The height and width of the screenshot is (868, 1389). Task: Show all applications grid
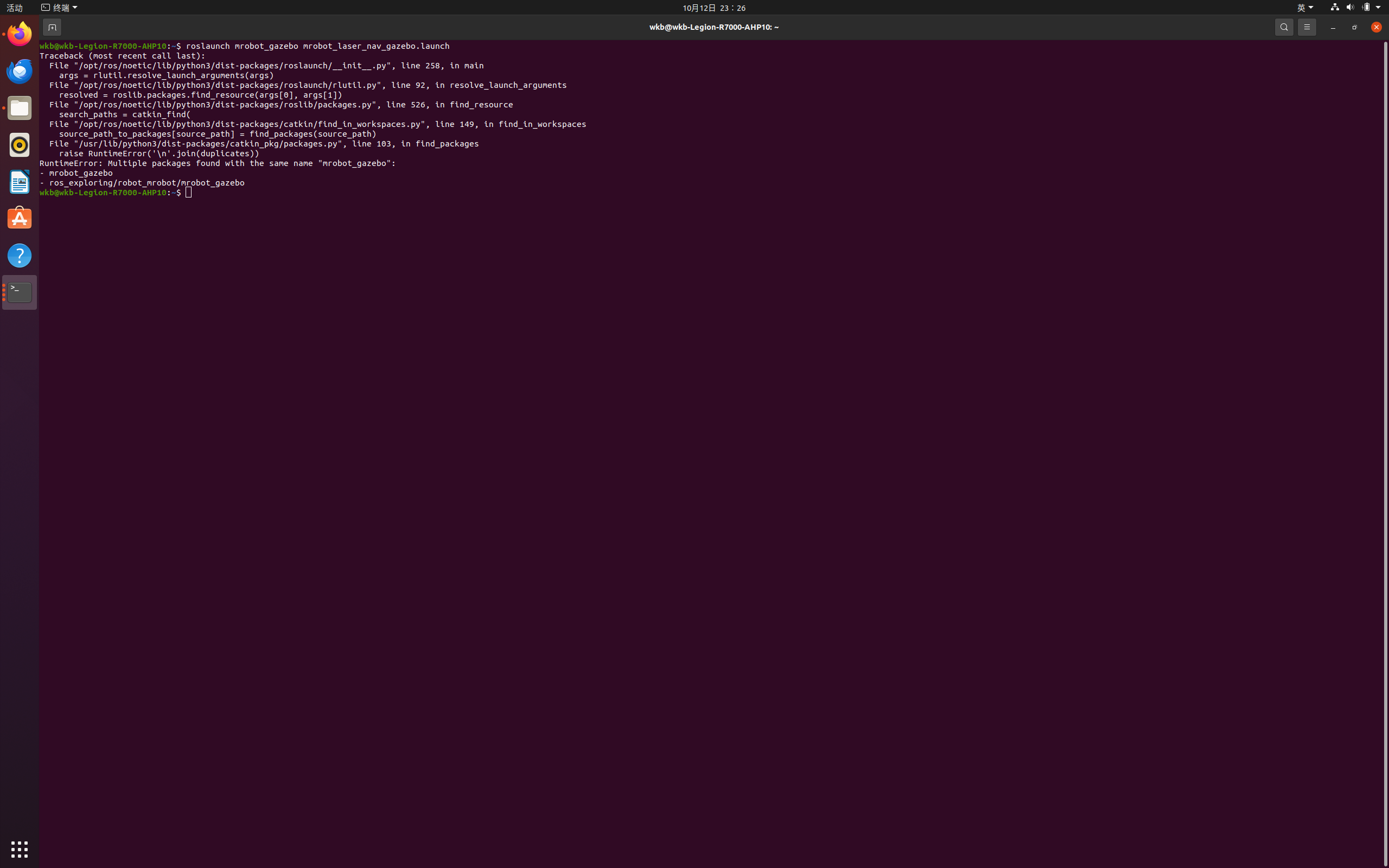click(20, 849)
